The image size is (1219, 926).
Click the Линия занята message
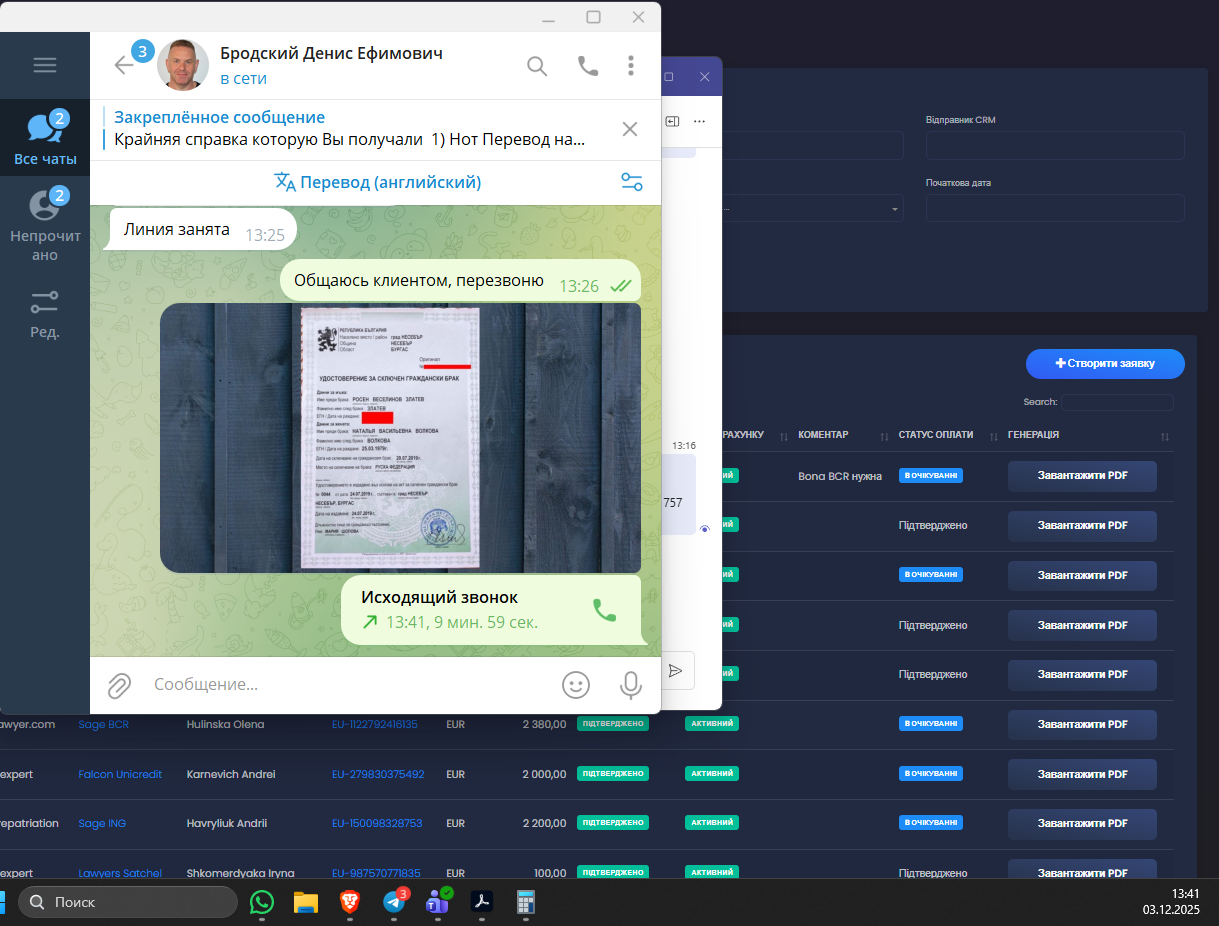pyautogui.click(x=203, y=230)
